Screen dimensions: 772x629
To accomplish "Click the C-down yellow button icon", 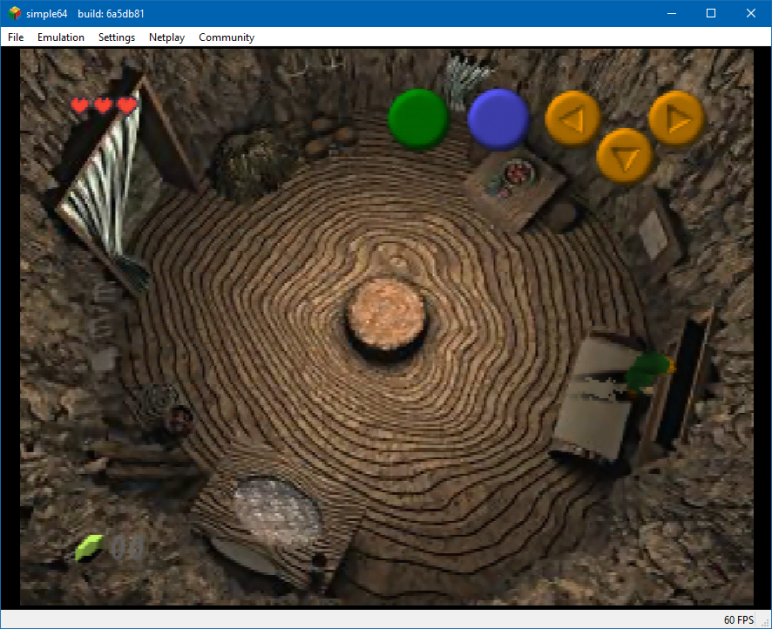I will coord(624,157).
